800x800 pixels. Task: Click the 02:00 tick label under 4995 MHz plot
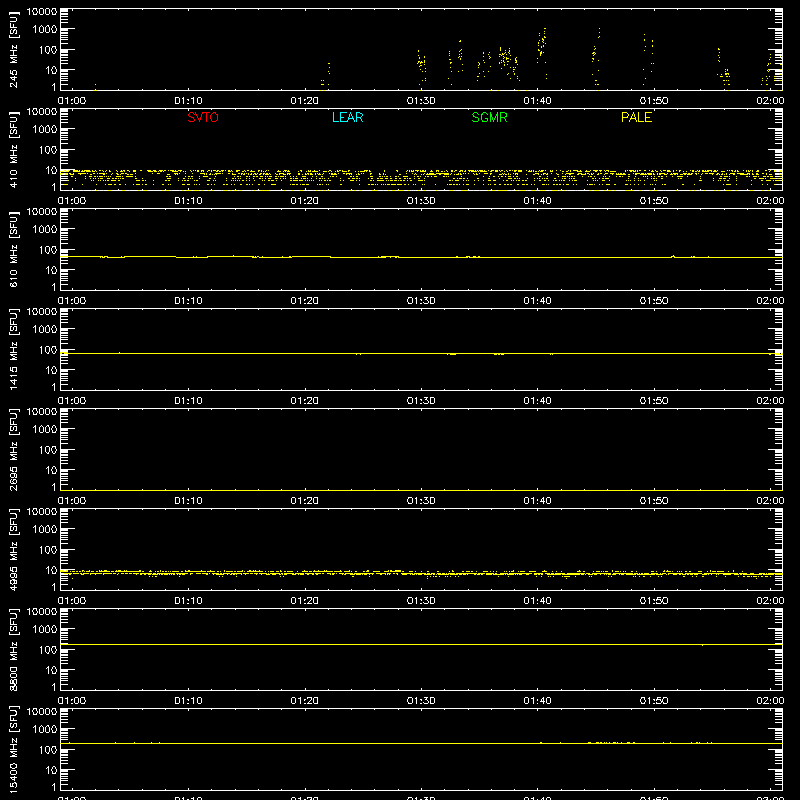coord(770,601)
